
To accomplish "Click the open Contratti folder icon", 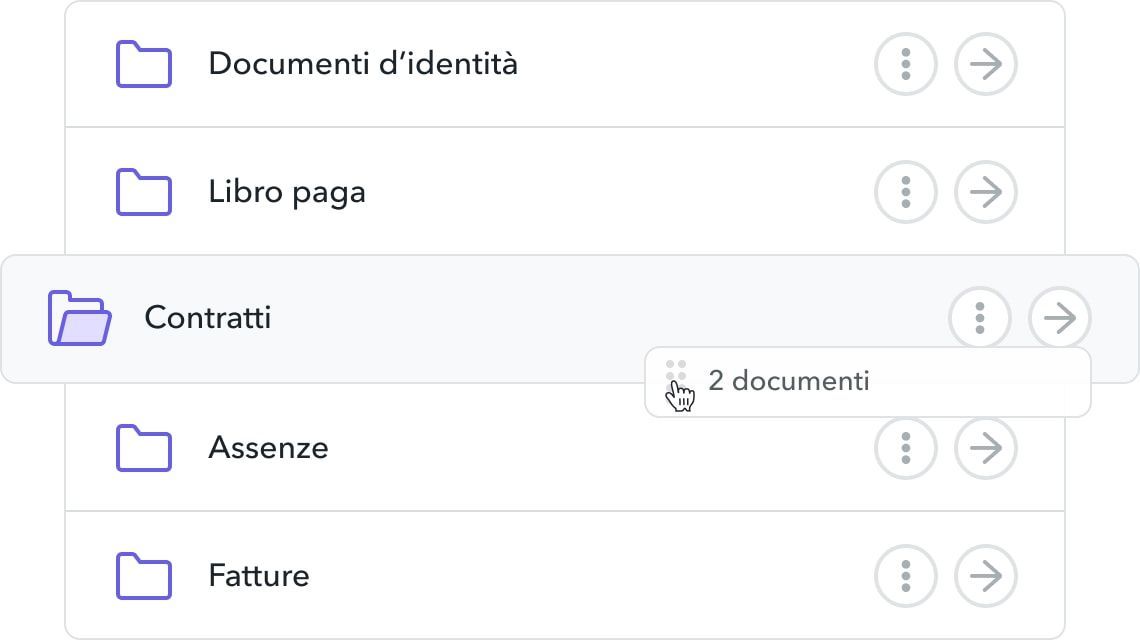I will tap(80, 318).
